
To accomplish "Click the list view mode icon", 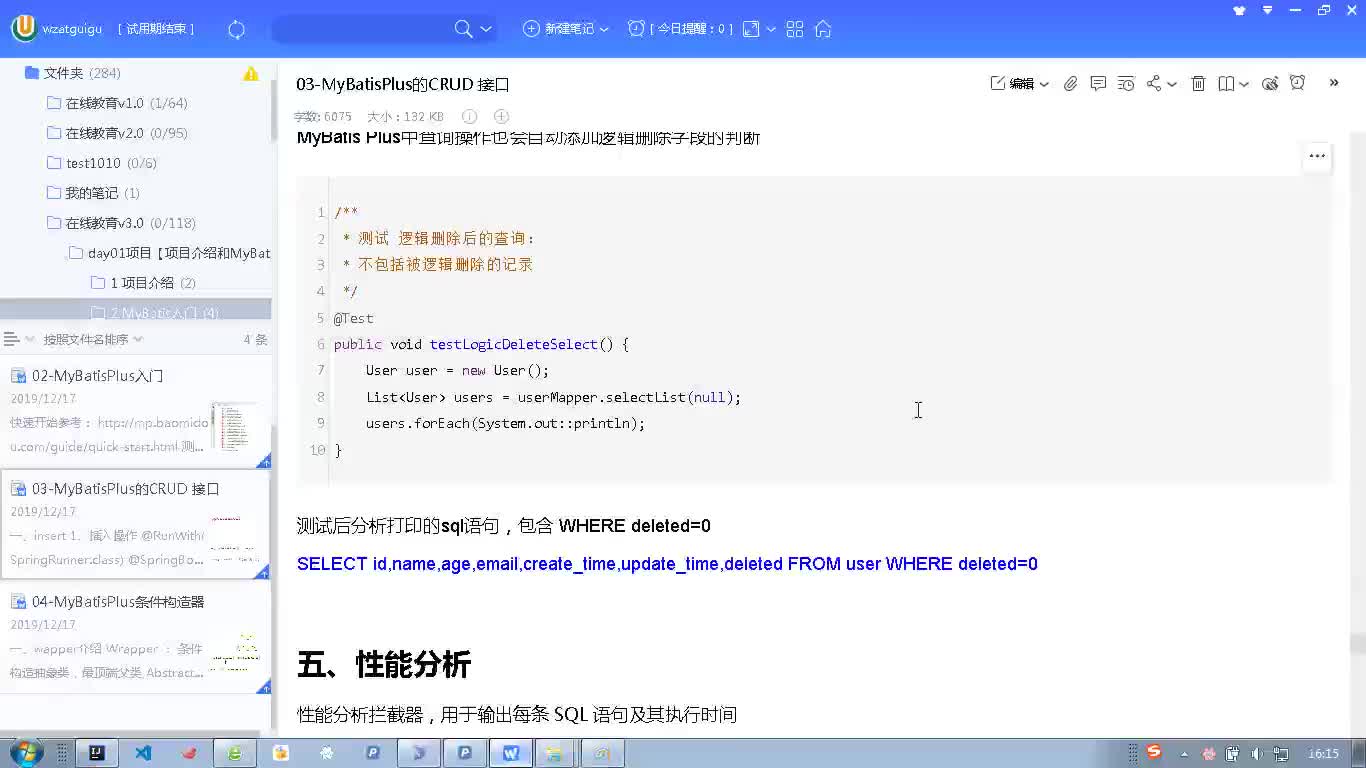I will click(x=12, y=339).
